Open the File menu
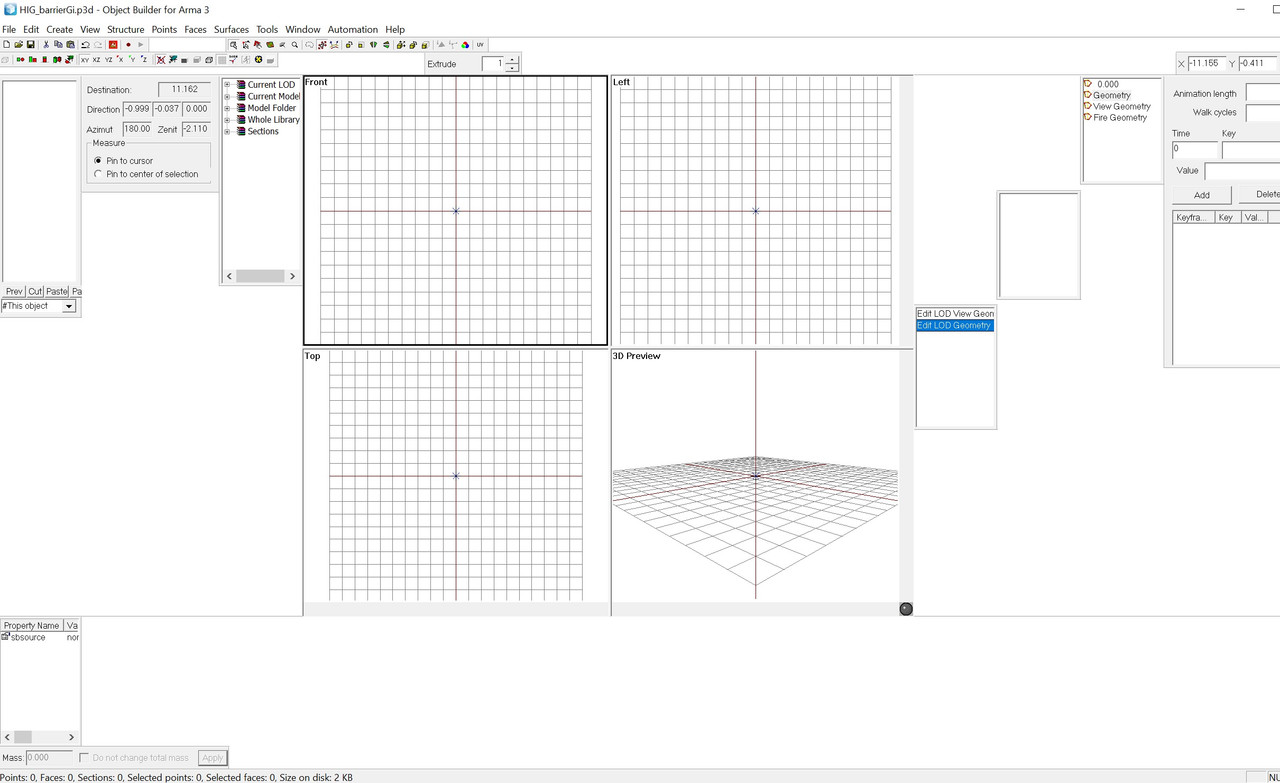This screenshot has width=1280, height=783. [x=9, y=29]
